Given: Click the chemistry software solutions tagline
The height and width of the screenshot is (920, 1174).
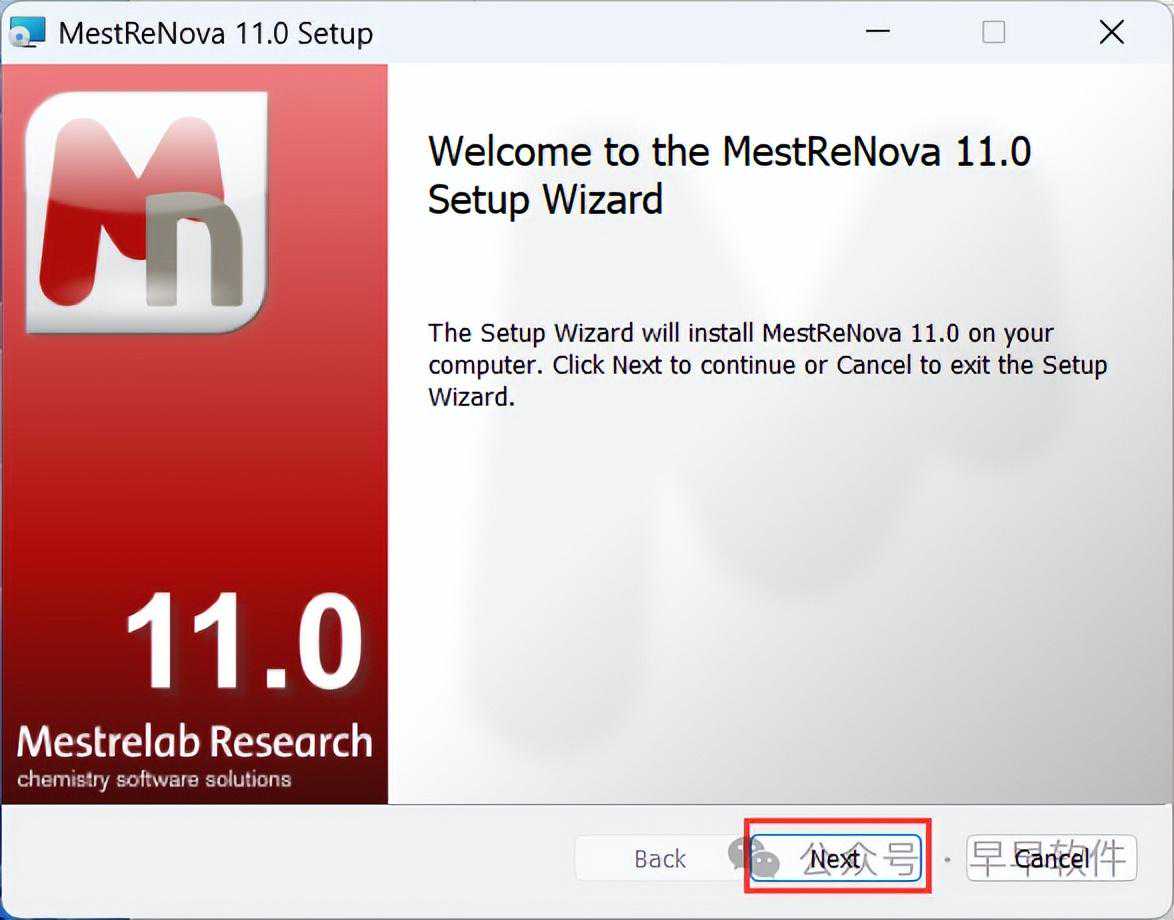Looking at the screenshot, I should click(x=154, y=779).
